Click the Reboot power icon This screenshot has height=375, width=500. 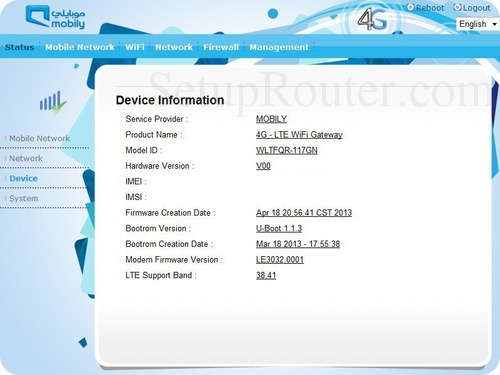click(x=410, y=7)
